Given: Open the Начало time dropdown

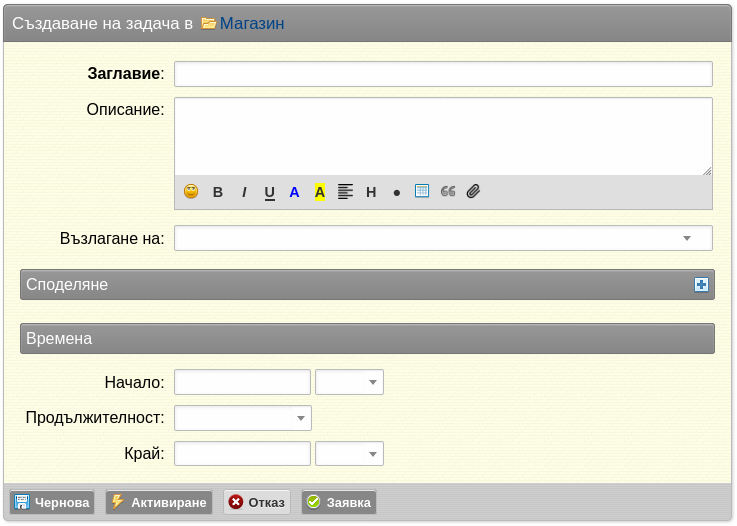Looking at the screenshot, I should point(349,382).
